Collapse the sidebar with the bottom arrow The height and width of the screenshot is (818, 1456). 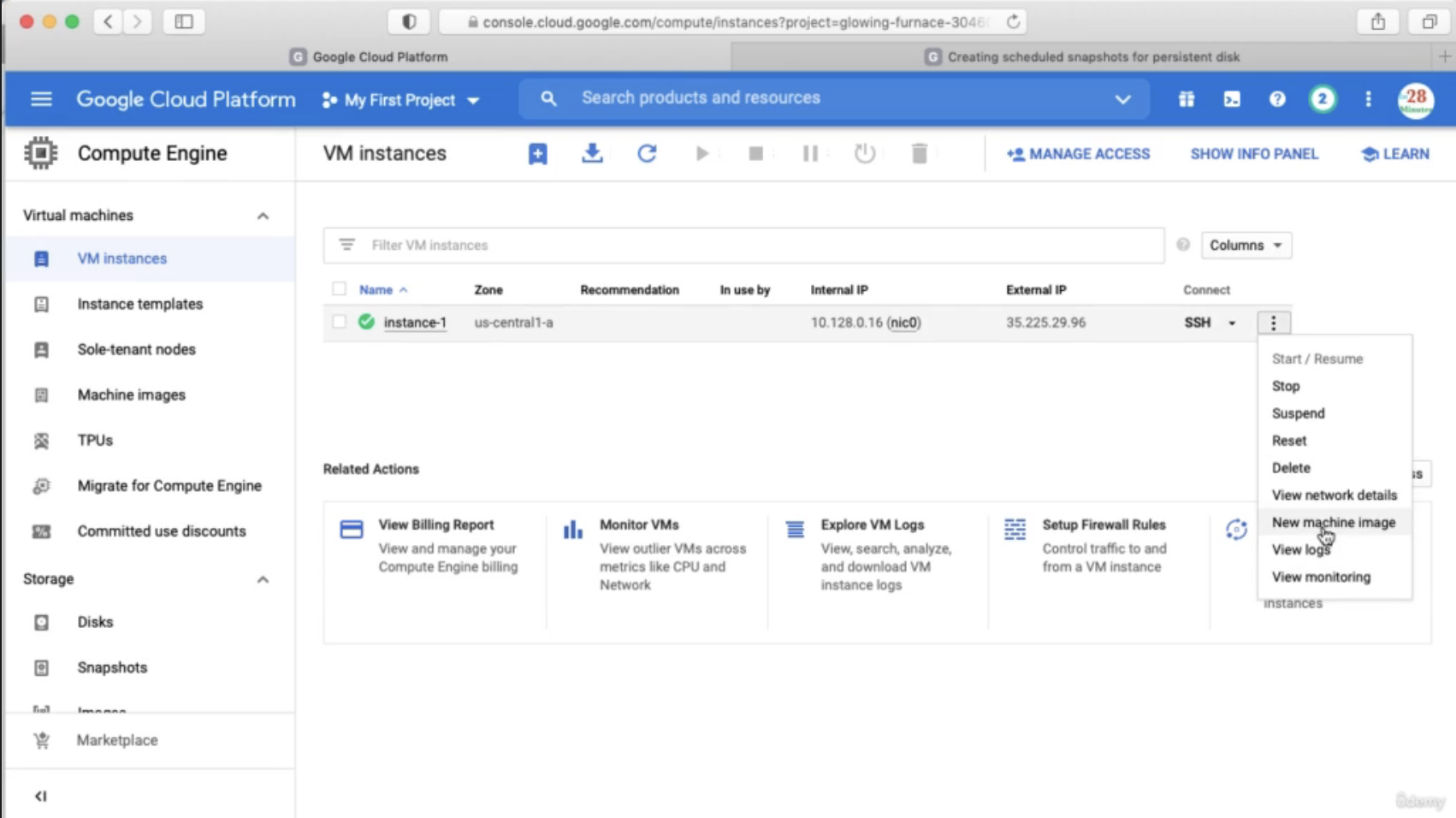point(40,796)
